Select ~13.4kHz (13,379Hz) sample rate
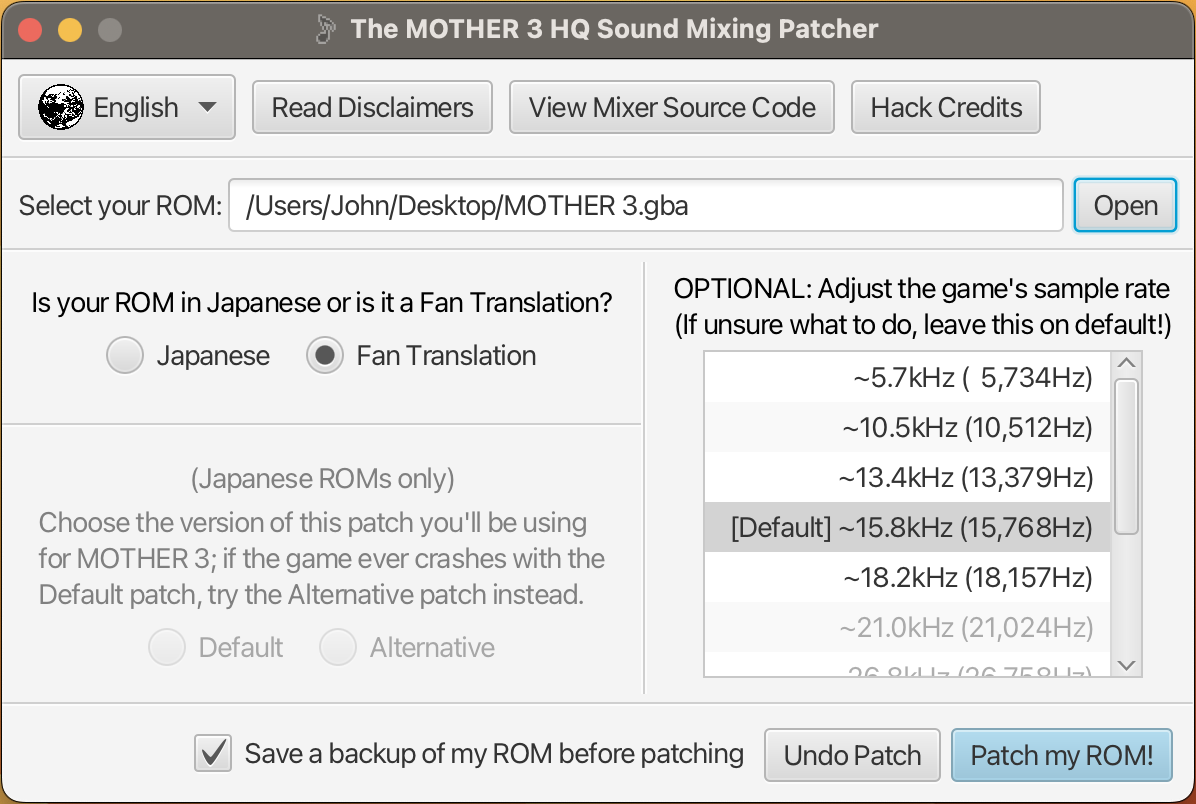The height and width of the screenshot is (804, 1196). 907,478
